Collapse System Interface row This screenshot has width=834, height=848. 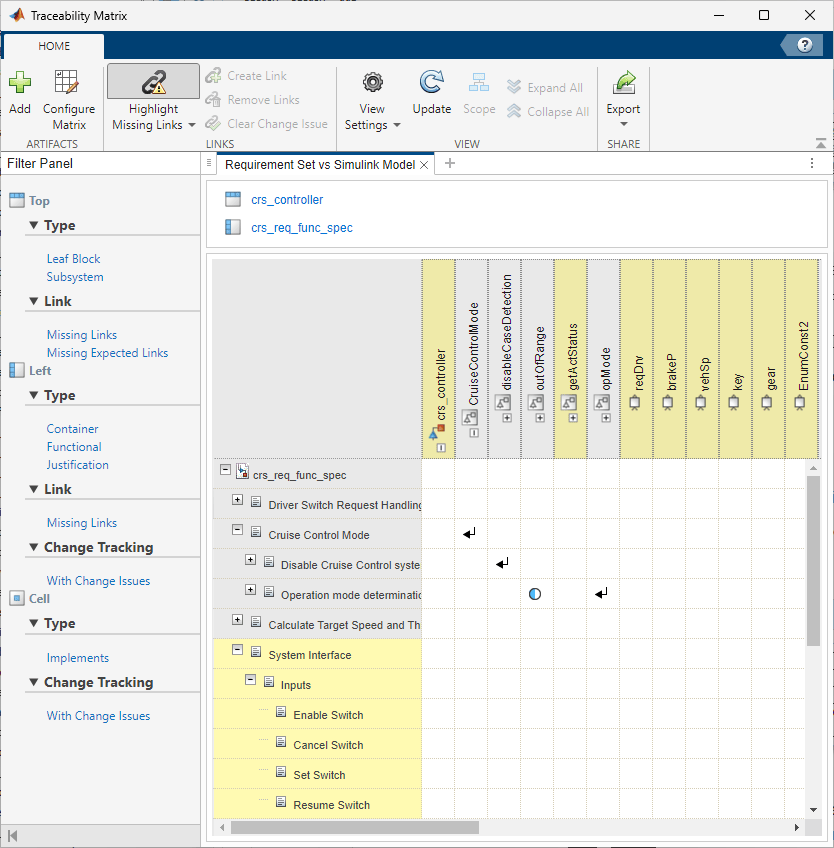click(x=237, y=650)
